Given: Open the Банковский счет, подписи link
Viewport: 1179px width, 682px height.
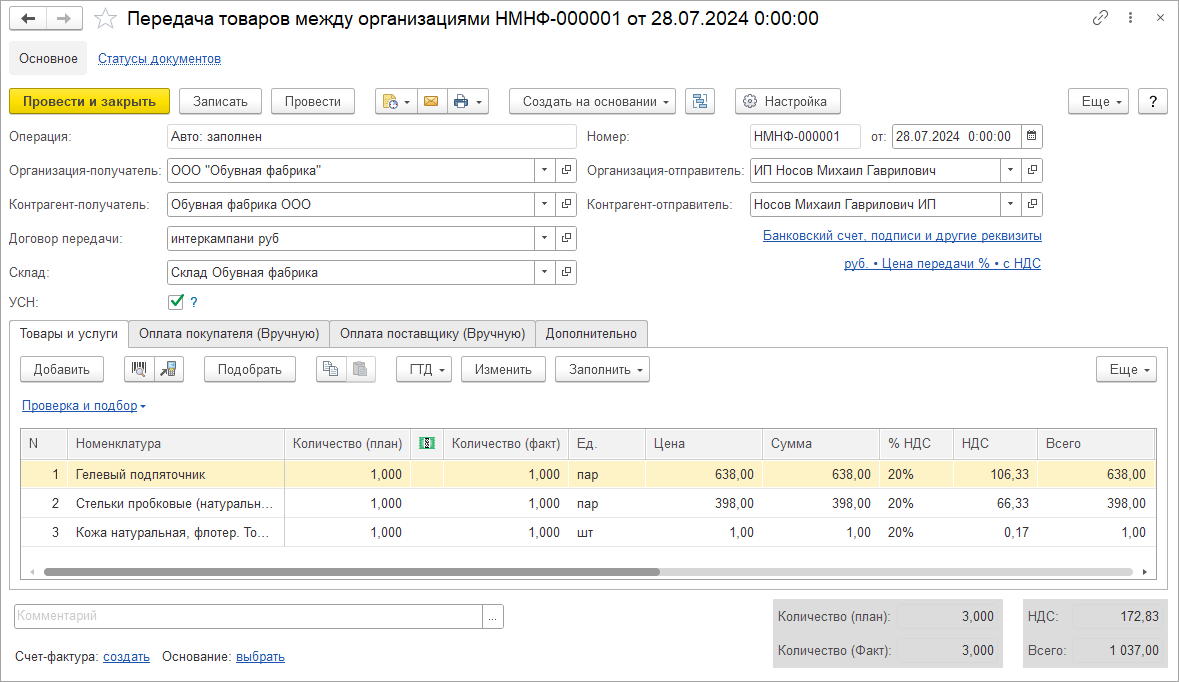Looking at the screenshot, I should click(x=901, y=236).
